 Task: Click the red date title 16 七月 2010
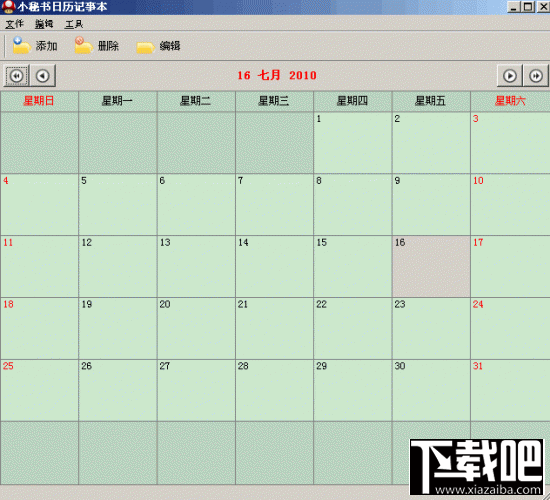277,75
